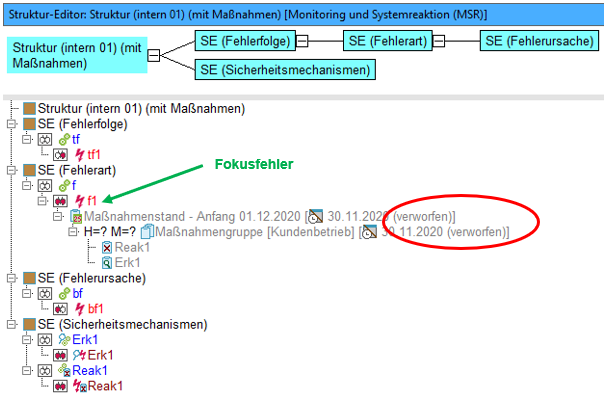
Task: Collapse the SE (Fehlerart) tree node
Action: coord(12,170)
